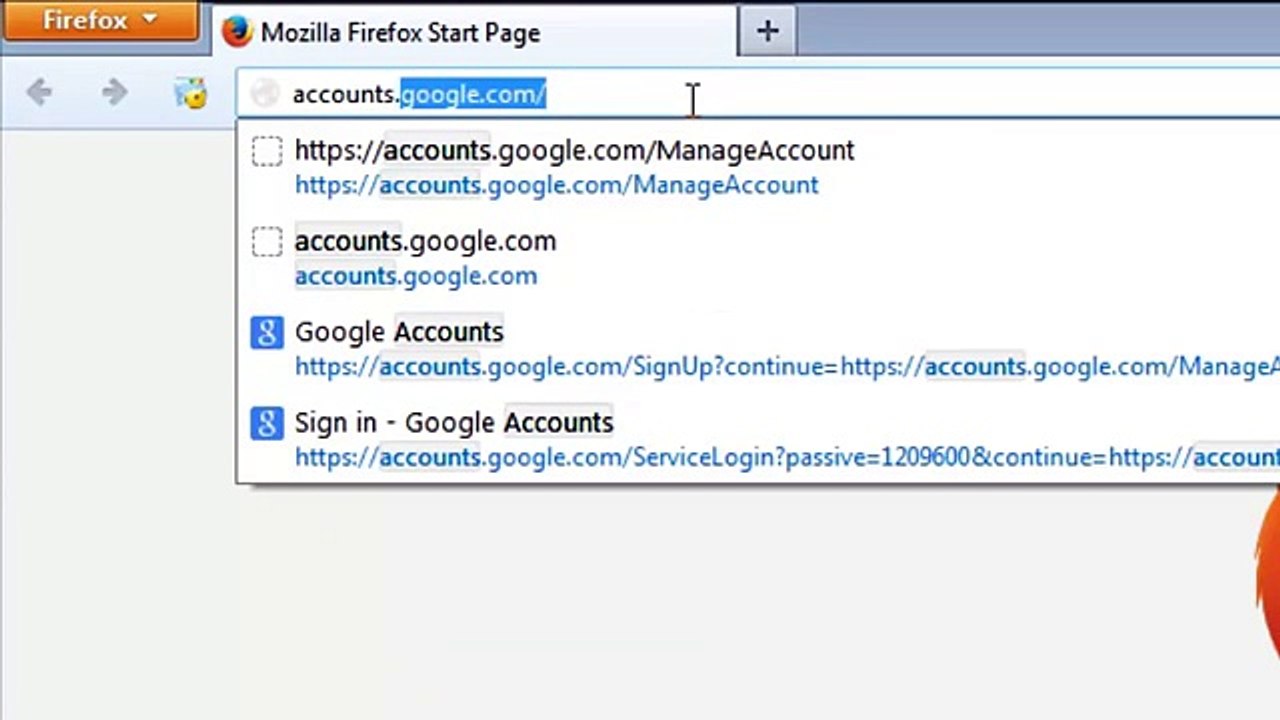The height and width of the screenshot is (720, 1280).
Task: Select the Mozilla Firefox Start Page tab
Action: click(474, 32)
